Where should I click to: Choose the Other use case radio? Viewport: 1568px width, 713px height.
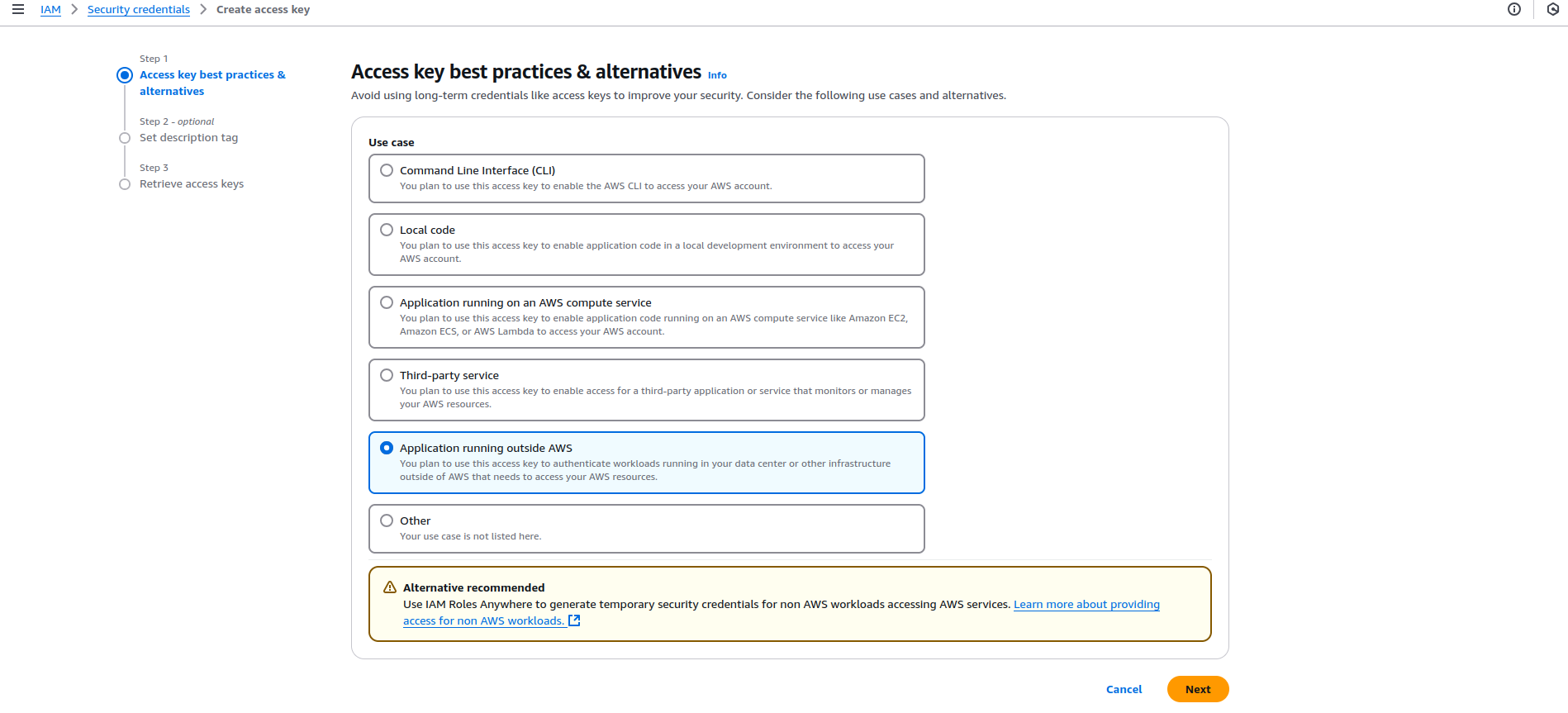point(387,520)
